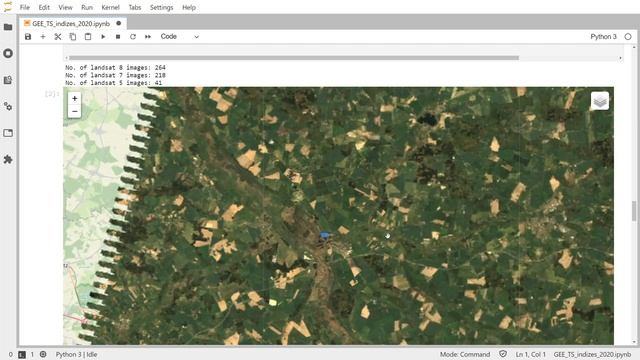Open the cell type Code dropdown
The height and width of the screenshot is (360, 640).
[180, 37]
